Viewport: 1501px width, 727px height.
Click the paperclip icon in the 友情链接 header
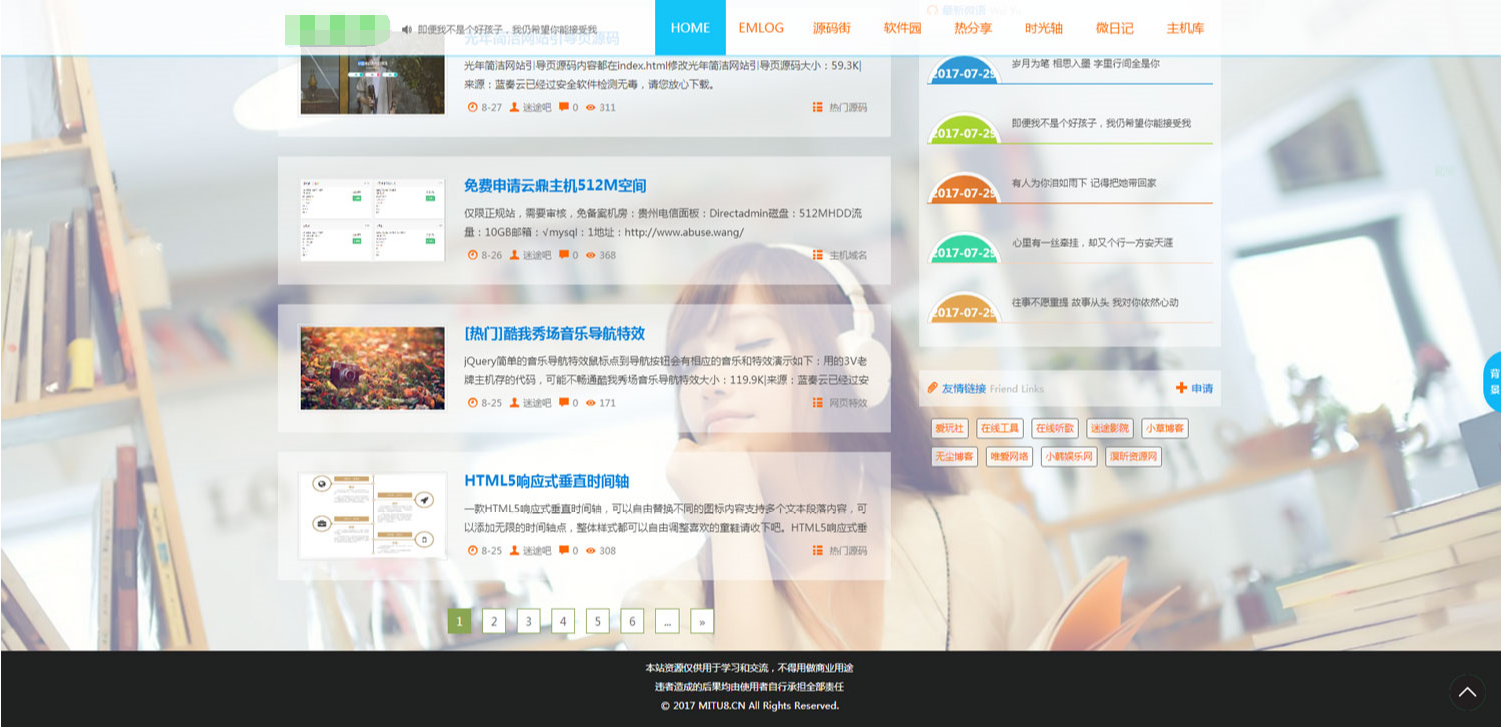(x=933, y=388)
